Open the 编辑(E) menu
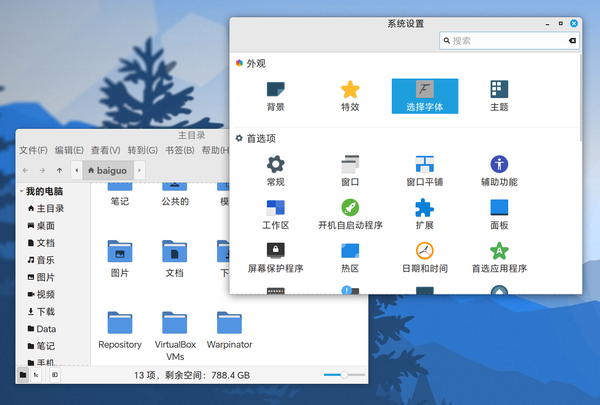Image resolution: width=600 pixels, height=405 pixels. pyautogui.click(x=69, y=150)
